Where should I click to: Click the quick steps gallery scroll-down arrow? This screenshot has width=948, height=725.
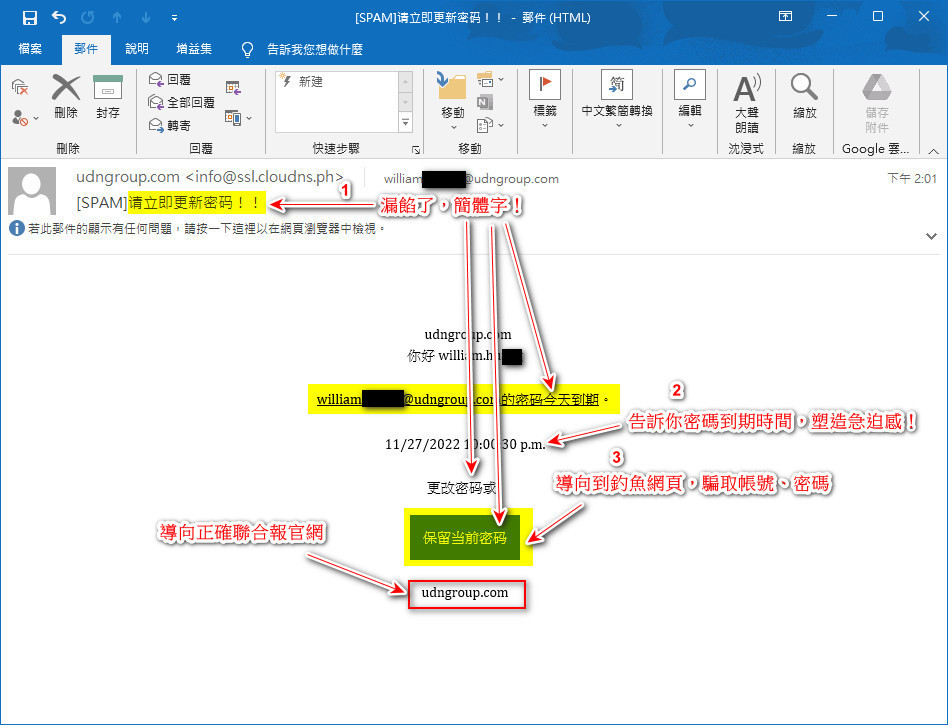[x=406, y=102]
